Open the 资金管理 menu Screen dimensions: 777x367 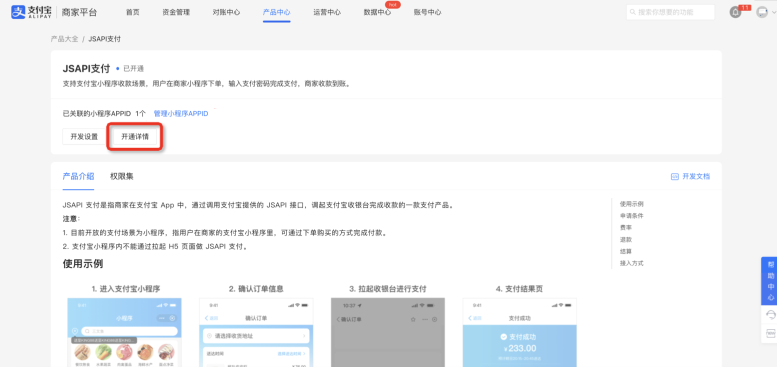[x=176, y=12]
